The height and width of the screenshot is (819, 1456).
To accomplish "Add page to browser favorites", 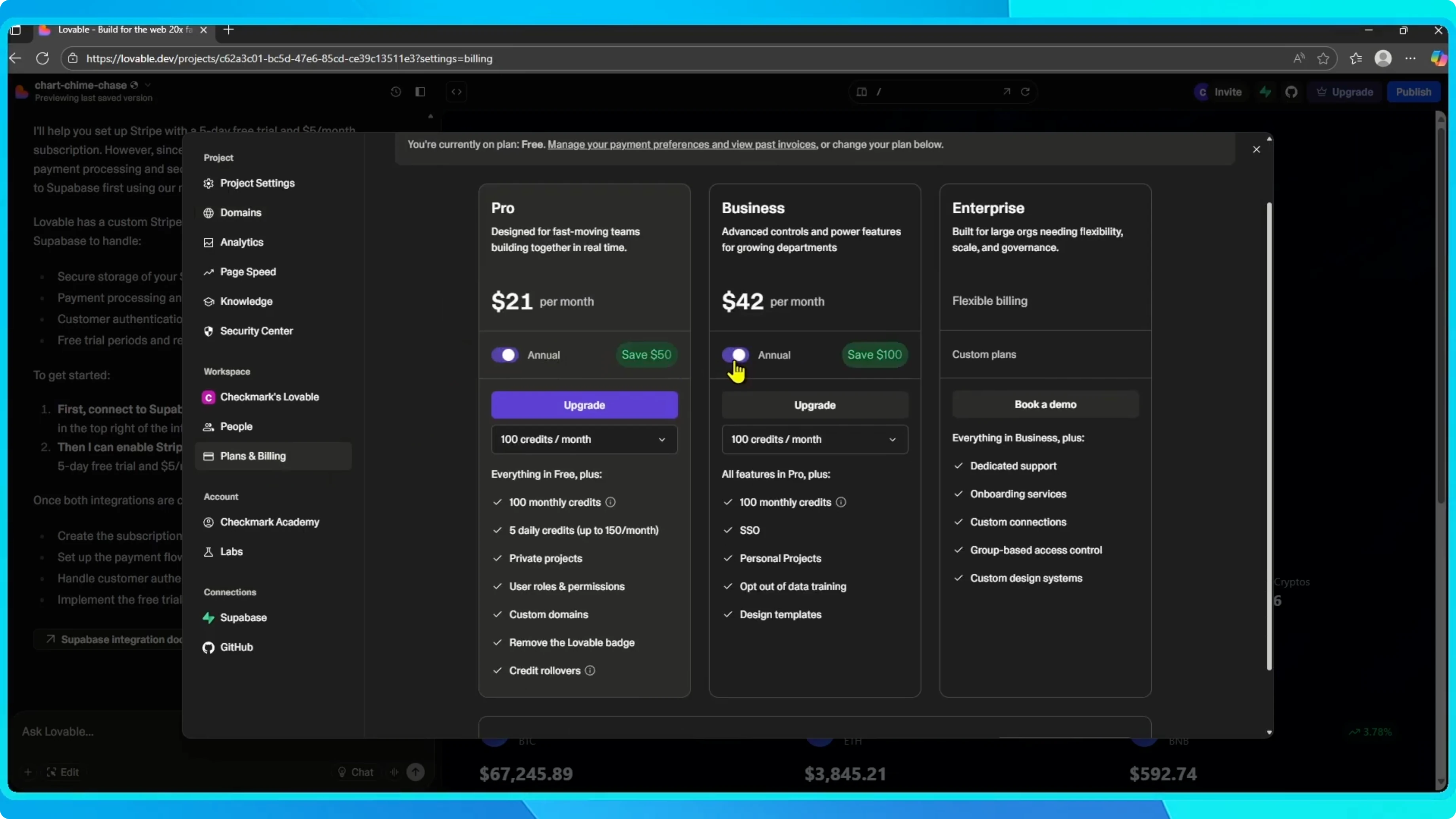I will 1323,58.
